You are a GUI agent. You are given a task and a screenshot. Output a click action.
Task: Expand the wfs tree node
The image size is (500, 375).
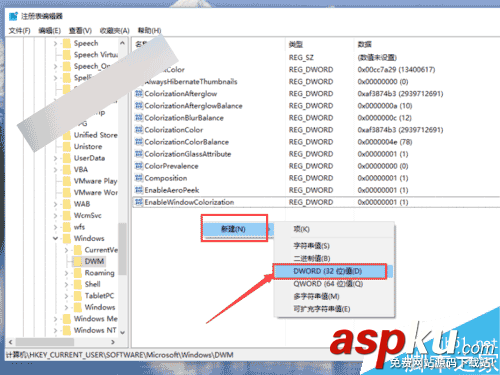[56, 227]
